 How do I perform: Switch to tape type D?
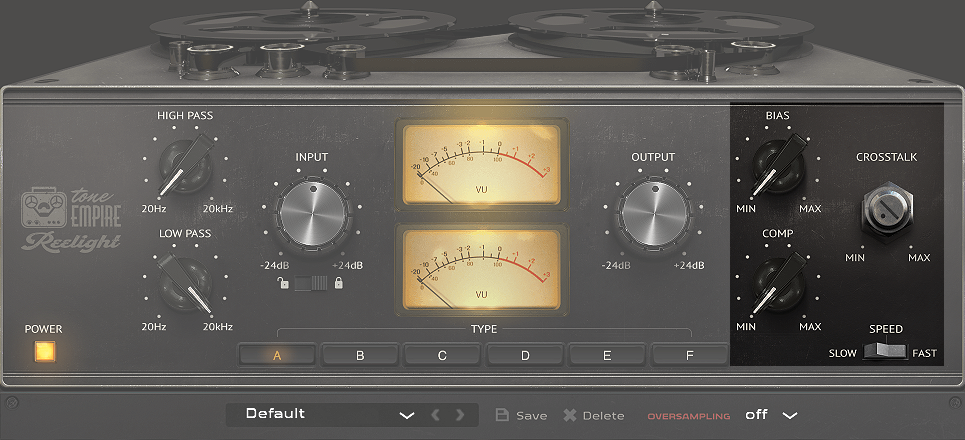pos(525,354)
